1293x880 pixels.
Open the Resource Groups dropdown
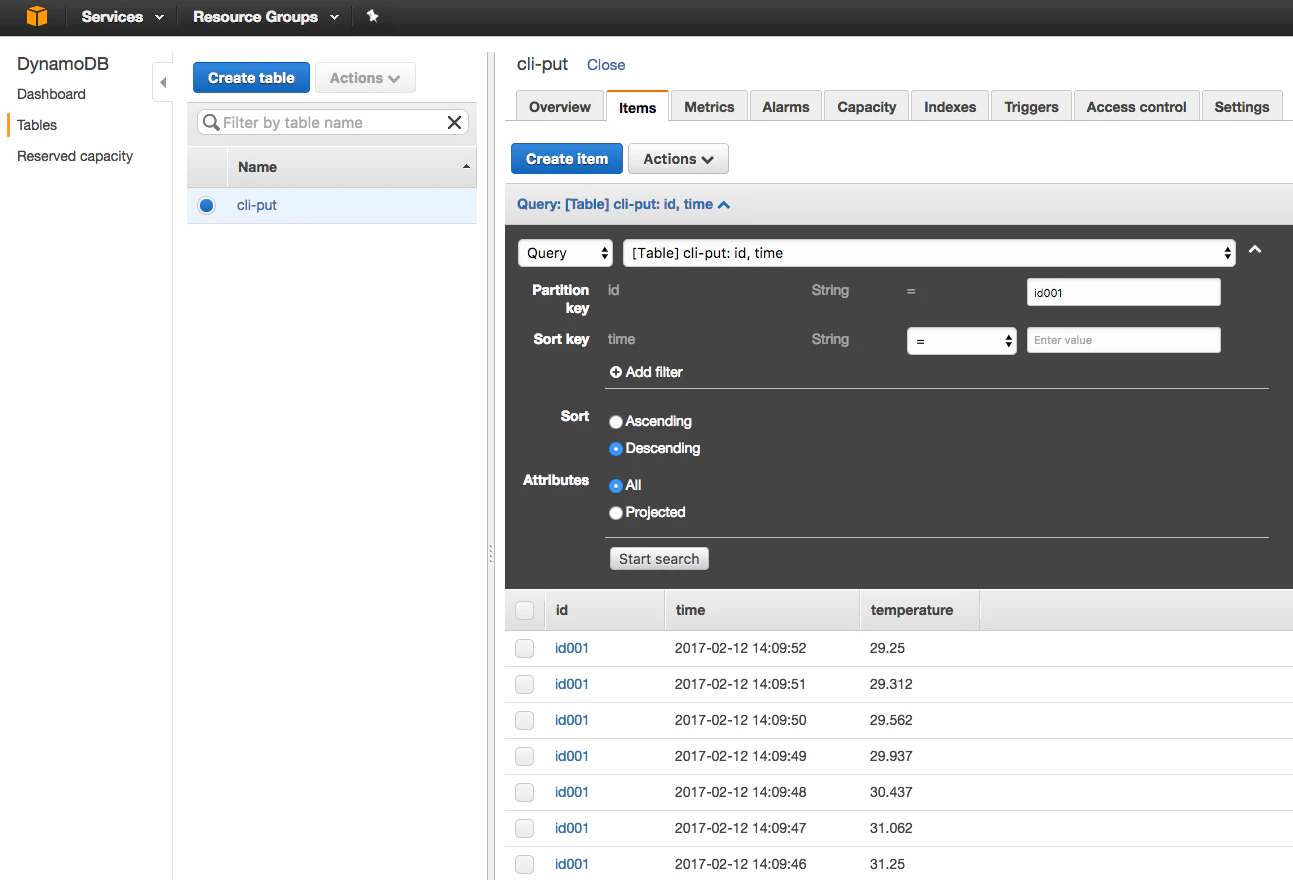pyautogui.click(x=266, y=17)
